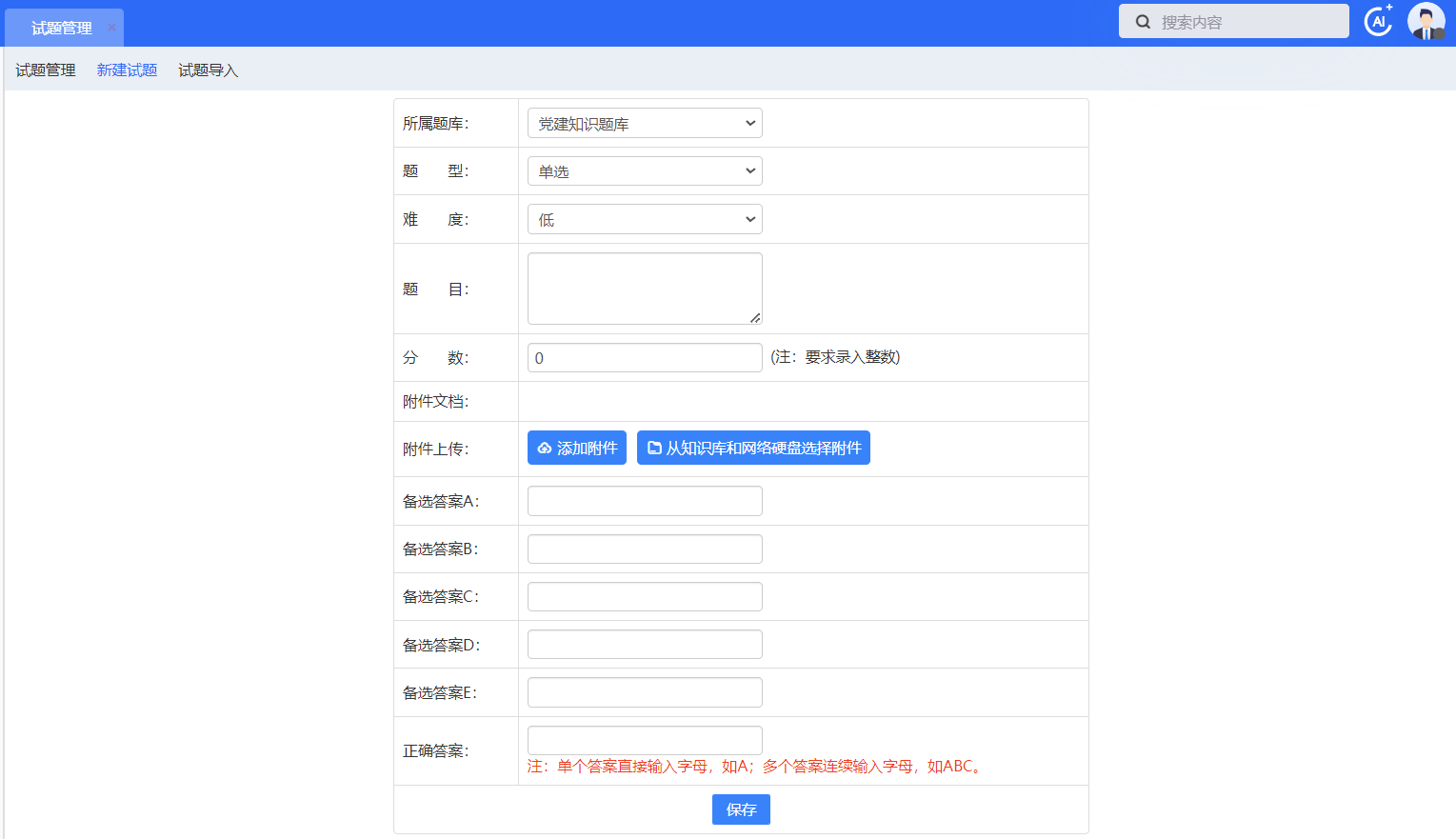
Task: Focus the 分数 input field
Action: 645,358
